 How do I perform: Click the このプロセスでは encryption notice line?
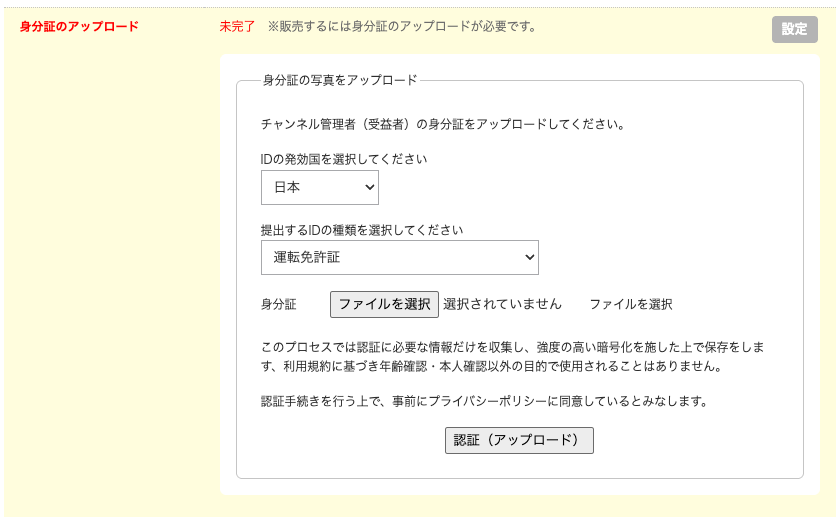coord(512,347)
